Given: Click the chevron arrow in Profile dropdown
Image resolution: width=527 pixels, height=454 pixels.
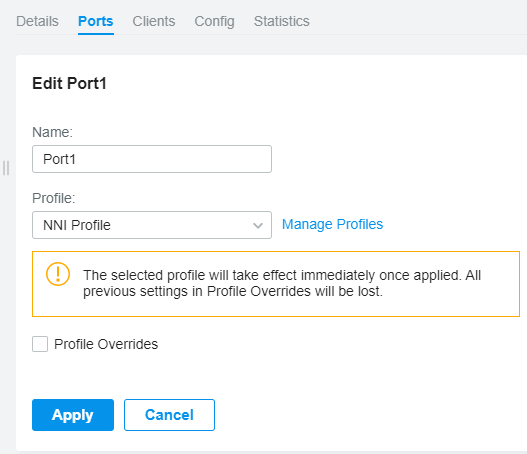Looking at the screenshot, I should [258, 225].
